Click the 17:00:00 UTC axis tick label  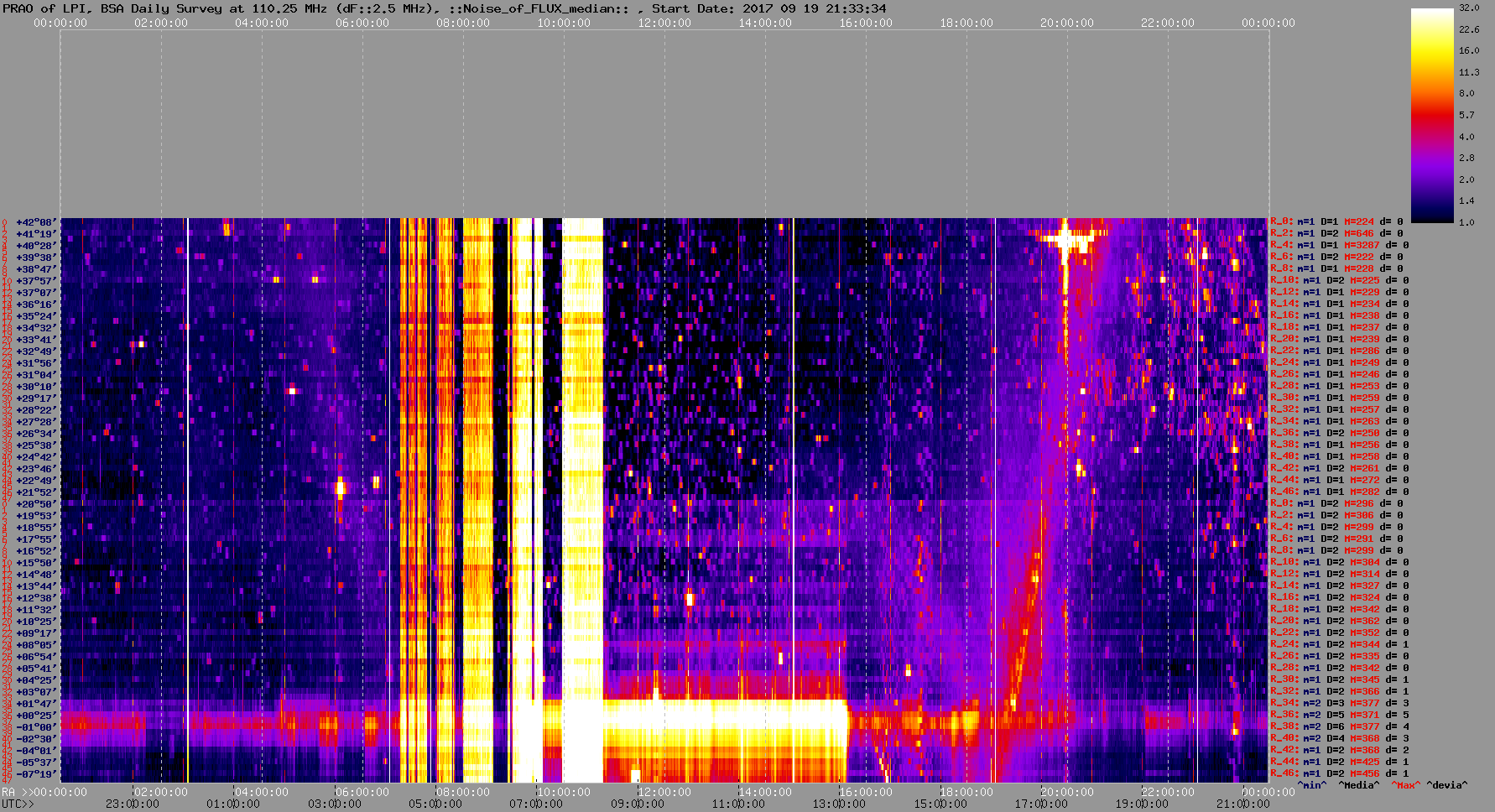pos(1040,804)
